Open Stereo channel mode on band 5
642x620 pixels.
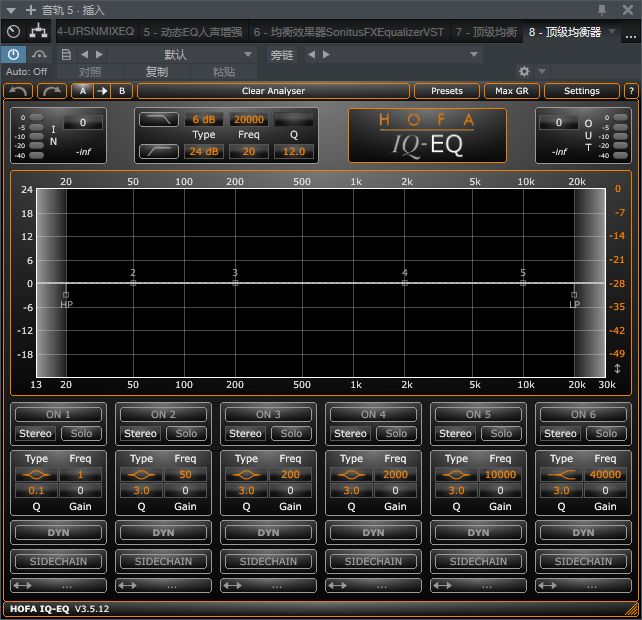pyautogui.click(x=455, y=433)
